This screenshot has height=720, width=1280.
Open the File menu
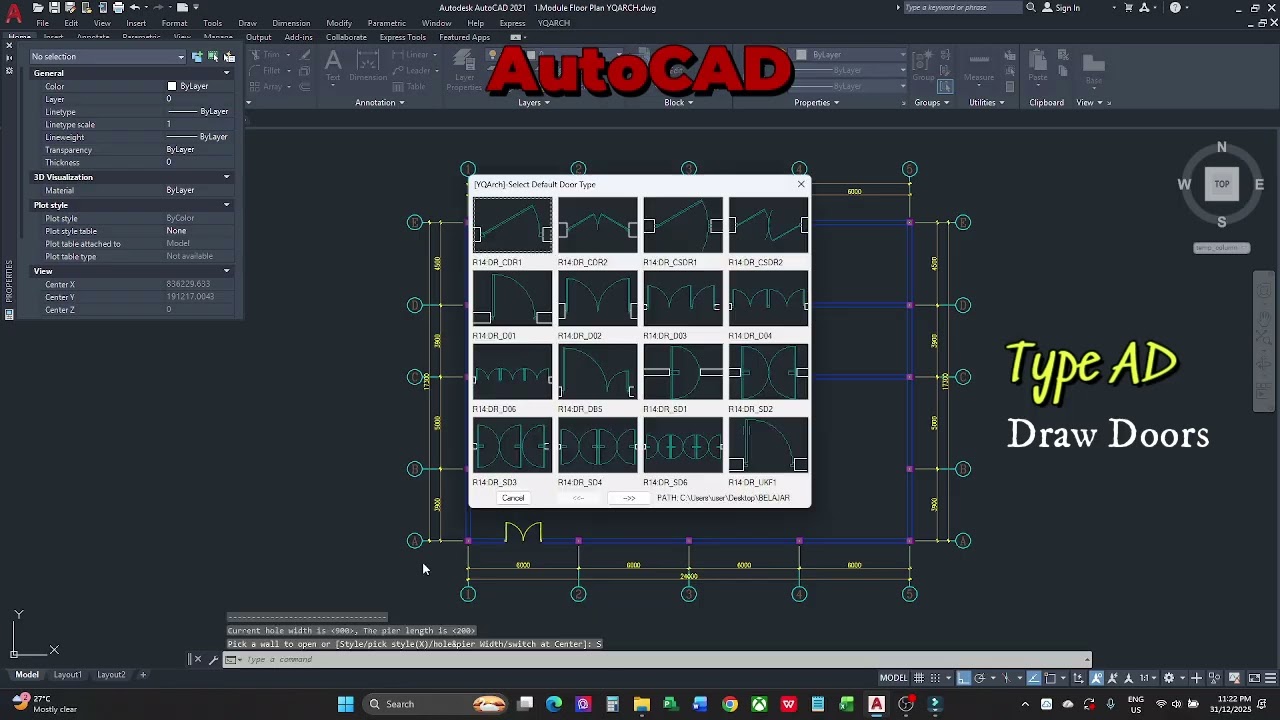pos(43,23)
